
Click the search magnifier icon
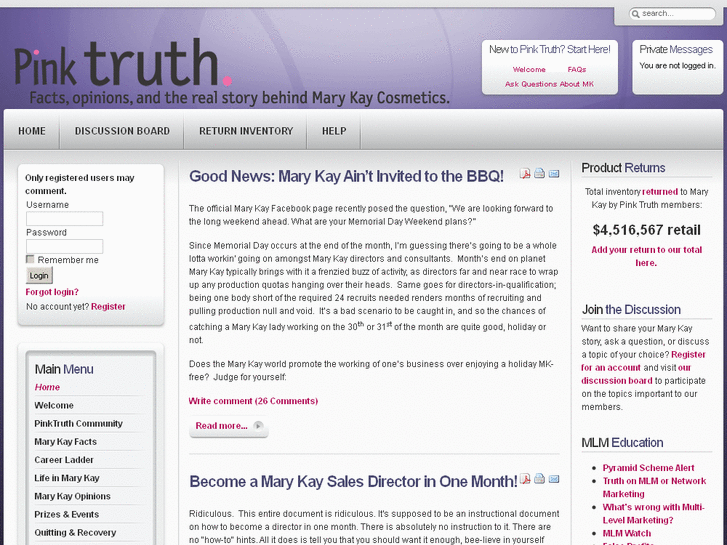pos(636,14)
